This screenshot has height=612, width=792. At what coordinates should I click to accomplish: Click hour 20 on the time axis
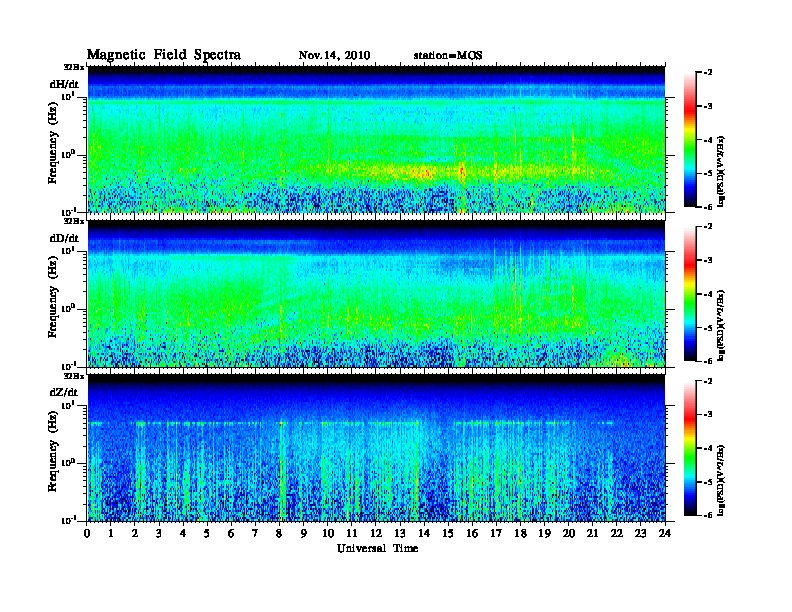[x=569, y=534]
